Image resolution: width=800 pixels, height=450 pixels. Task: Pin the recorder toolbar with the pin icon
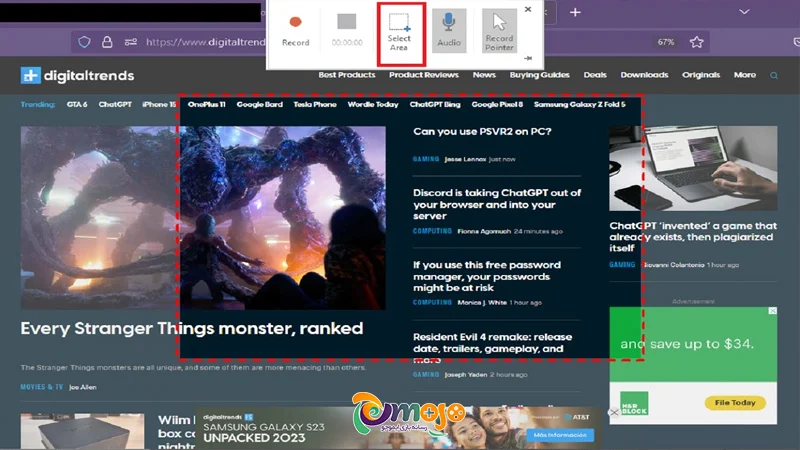pos(528,58)
